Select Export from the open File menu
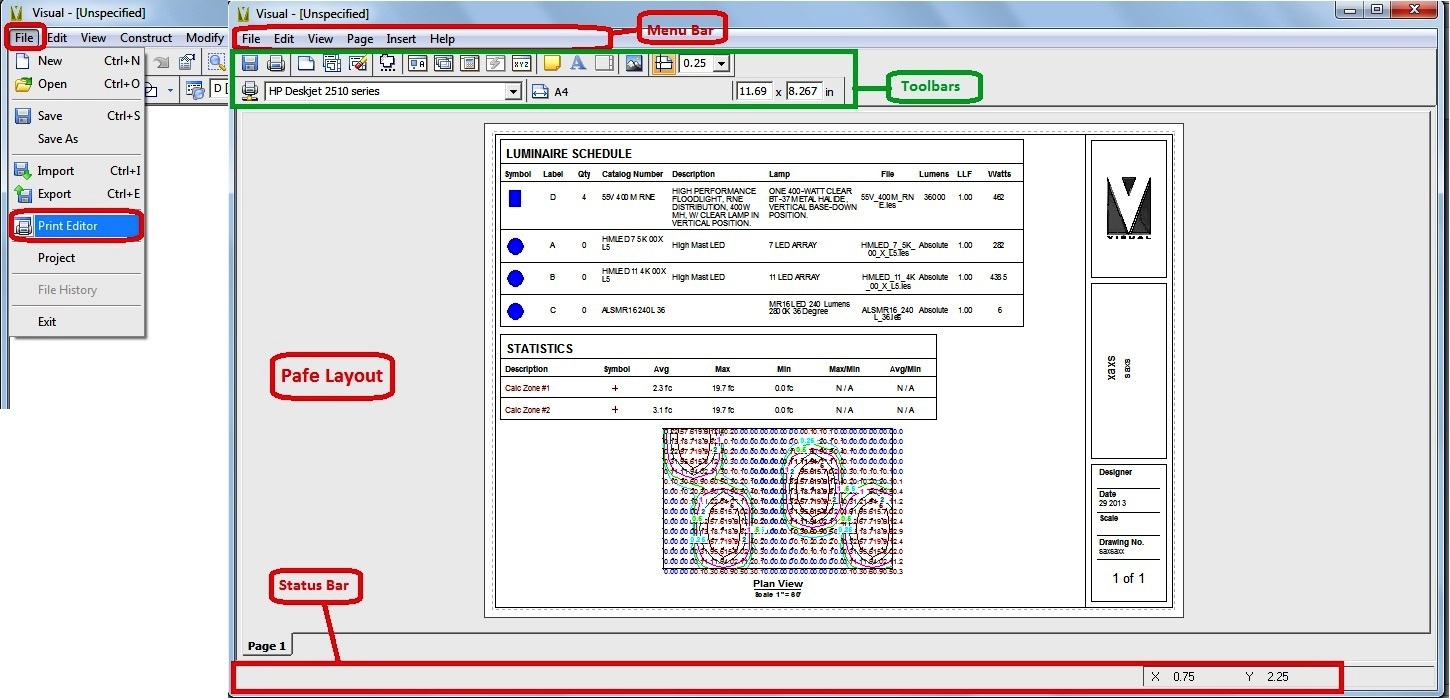 (55, 193)
